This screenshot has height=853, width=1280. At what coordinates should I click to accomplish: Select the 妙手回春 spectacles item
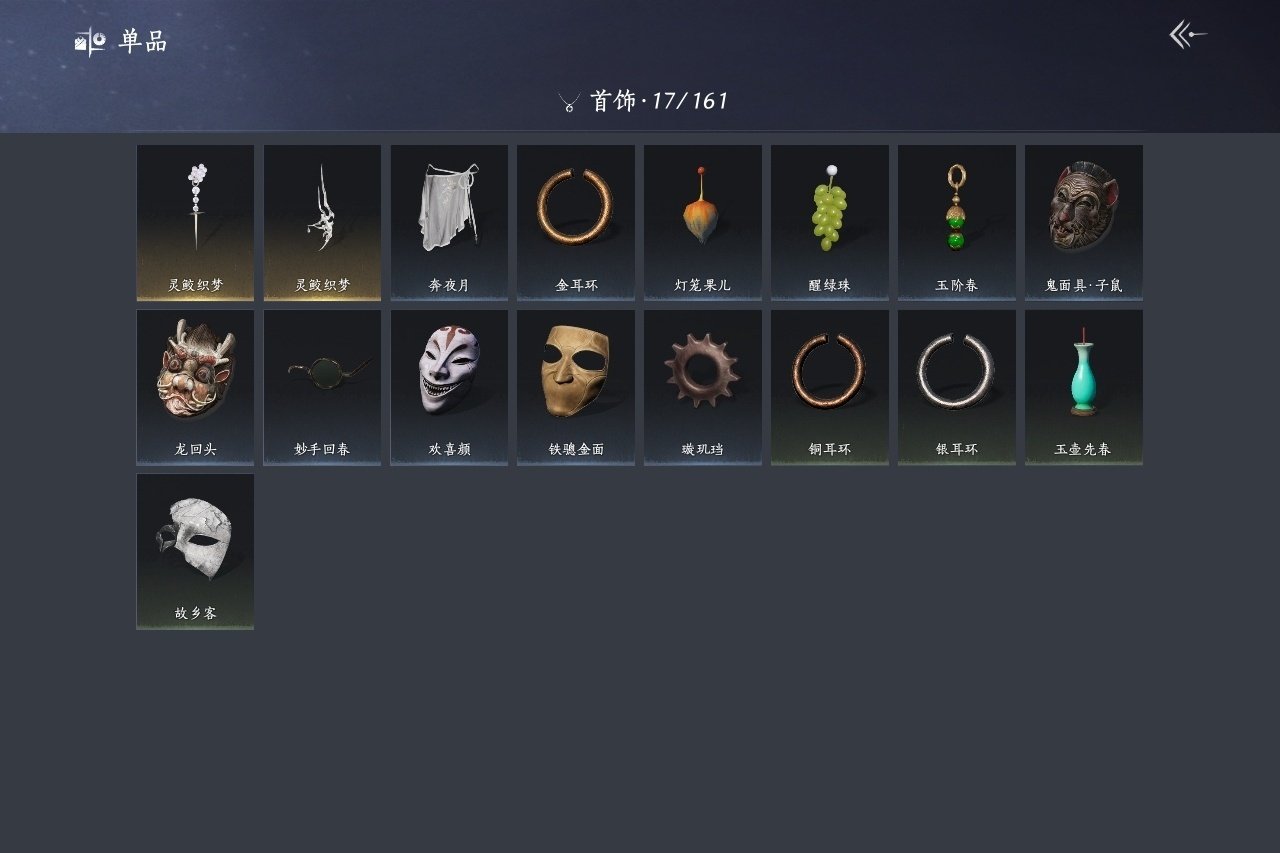click(322, 387)
